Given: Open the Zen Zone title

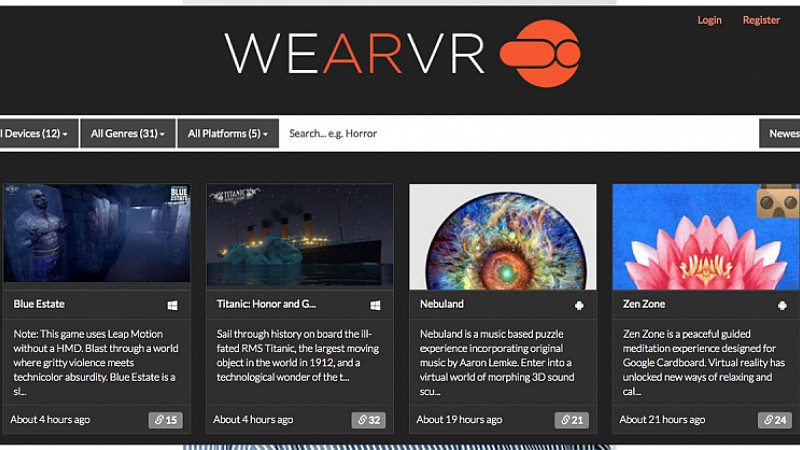Looking at the screenshot, I should coord(644,304).
